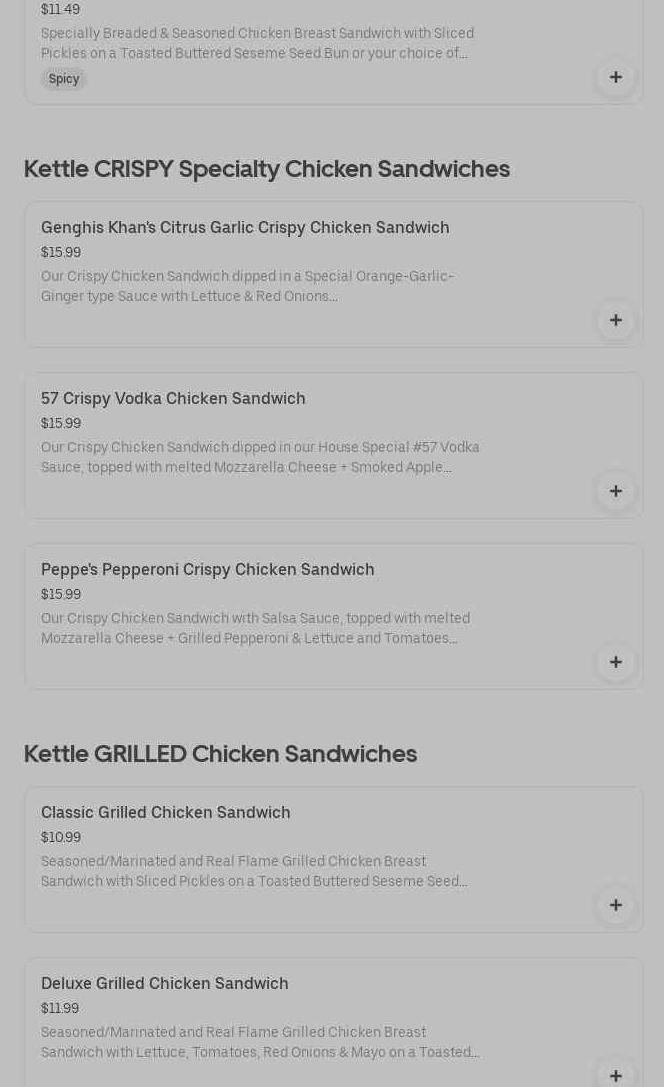Add 57 Crispy Vodka Chicken Sandwich plus icon
This screenshot has height=1087, width=664.
[x=615, y=491]
